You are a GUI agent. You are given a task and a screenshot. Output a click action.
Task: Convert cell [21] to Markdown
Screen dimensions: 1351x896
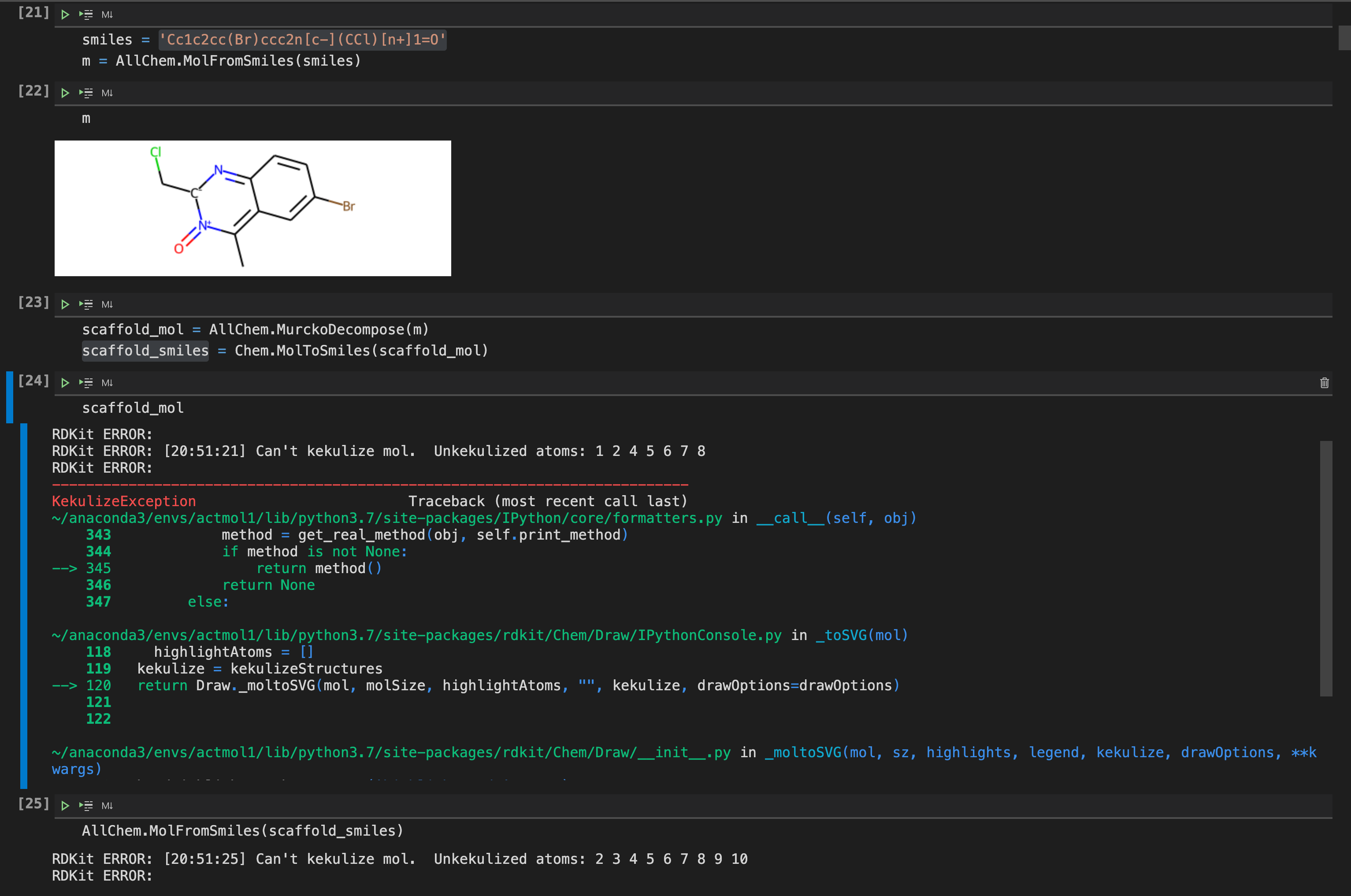click(107, 14)
